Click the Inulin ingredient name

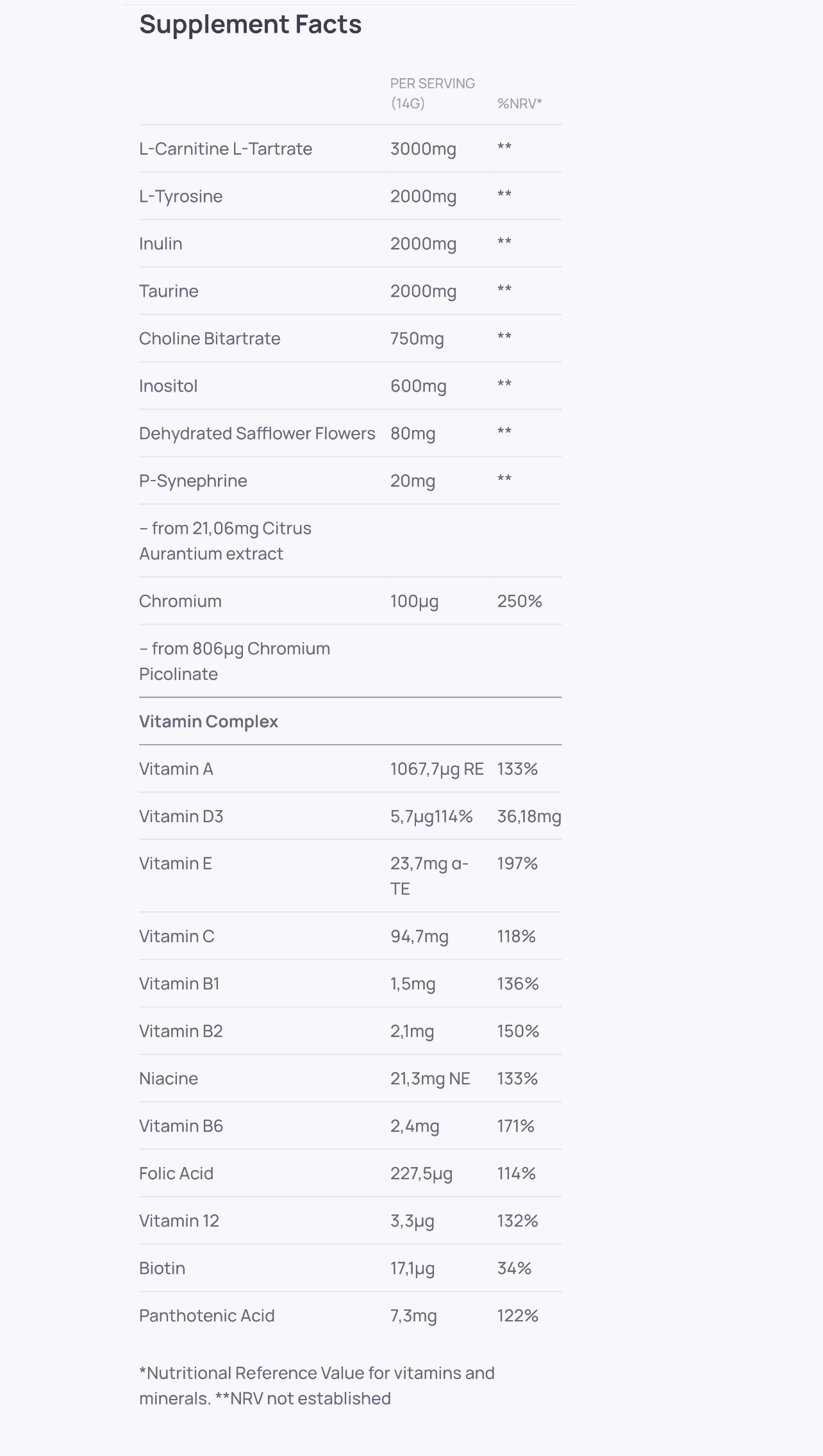point(161,244)
